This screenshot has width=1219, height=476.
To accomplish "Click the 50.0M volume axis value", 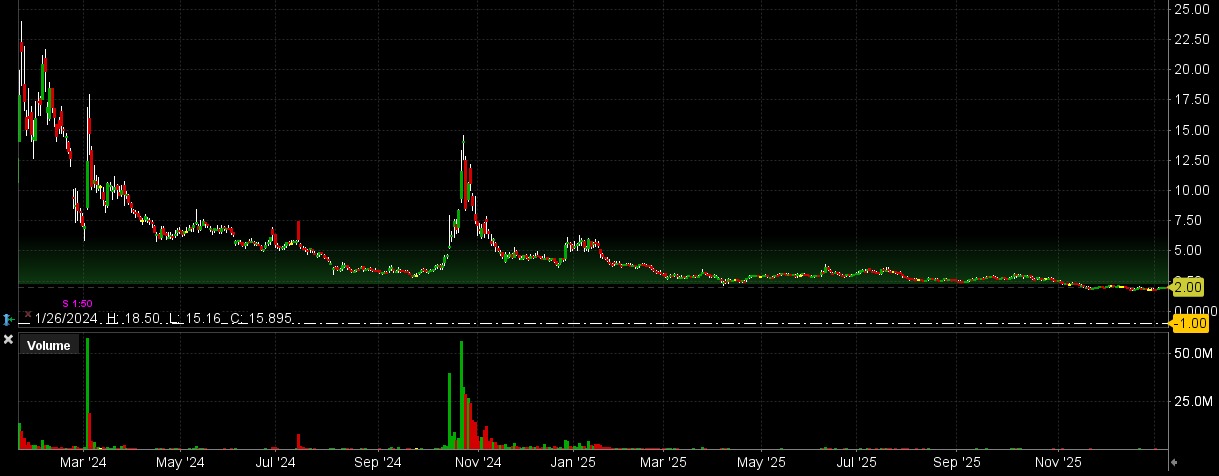I will click(x=1194, y=353).
